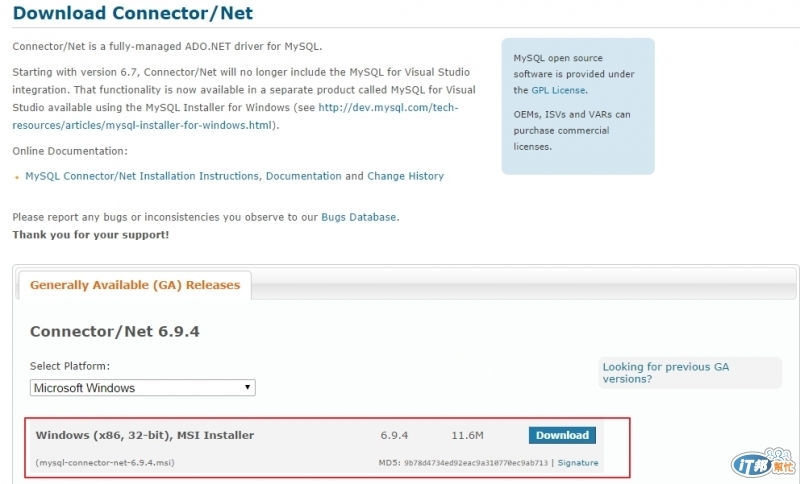Switch to Generally Available (GA) Releases tab
The width and height of the screenshot is (800, 484).
point(135,285)
